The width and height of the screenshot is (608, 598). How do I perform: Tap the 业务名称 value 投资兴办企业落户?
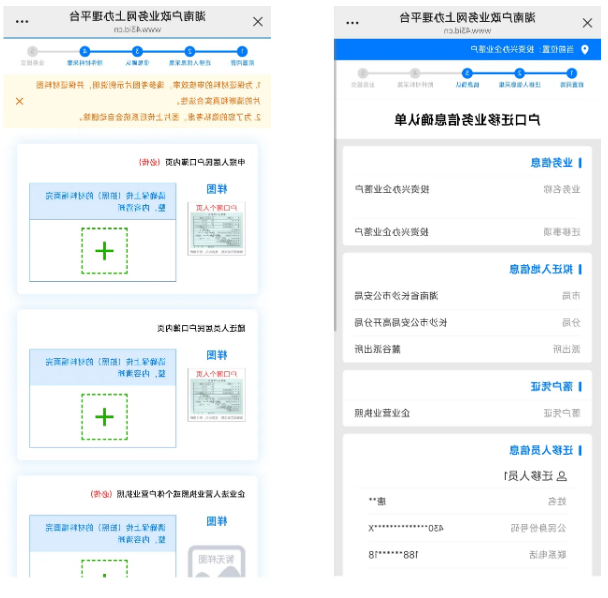click(392, 189)
